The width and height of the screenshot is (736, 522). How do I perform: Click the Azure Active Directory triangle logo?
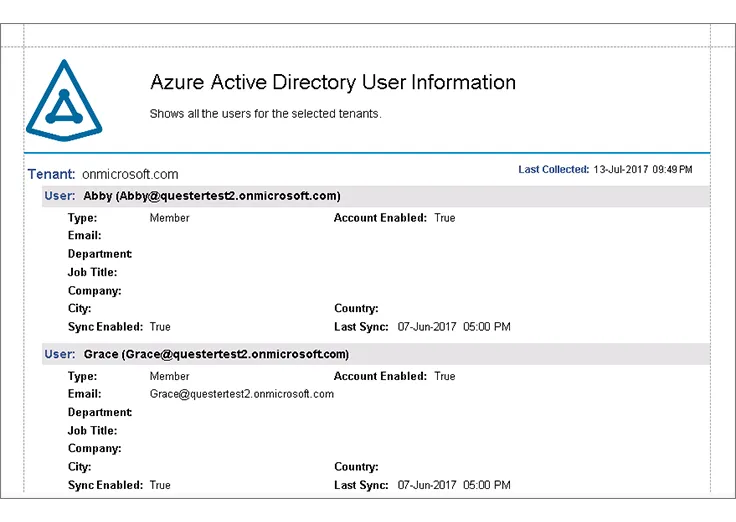(x=65, y=100)
